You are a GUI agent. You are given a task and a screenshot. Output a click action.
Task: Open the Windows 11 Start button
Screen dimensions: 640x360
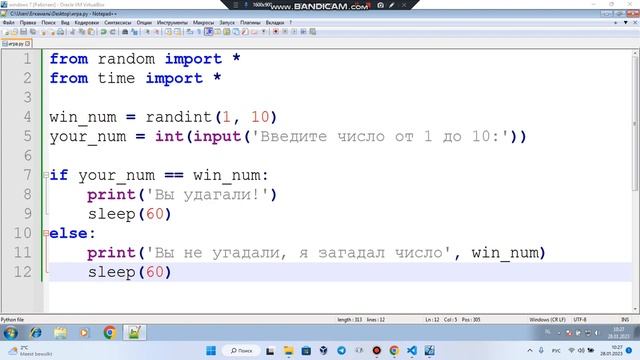click(x=211, y=351)
